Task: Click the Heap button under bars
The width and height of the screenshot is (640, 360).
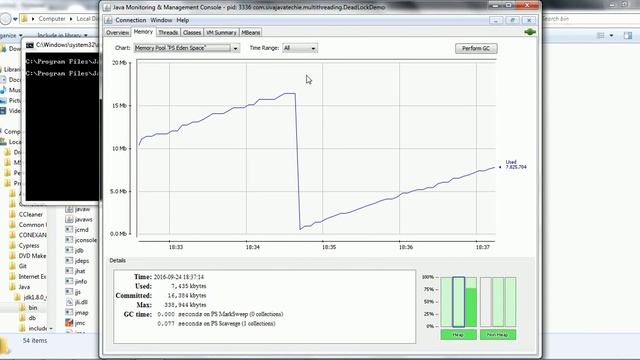Action: click(458, 335)
